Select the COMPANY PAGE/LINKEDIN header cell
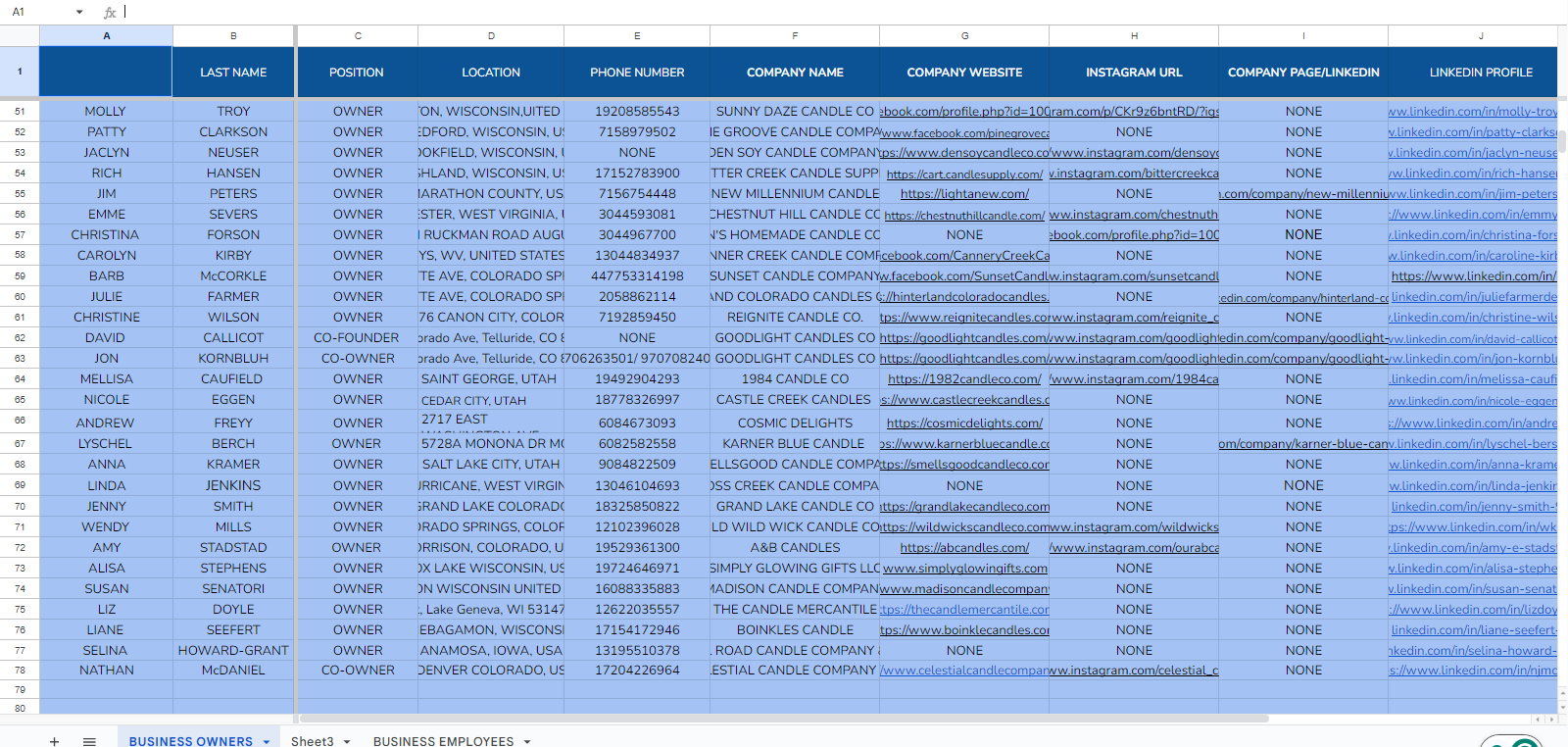The image size is (1568, 747). pos(1303,73)
